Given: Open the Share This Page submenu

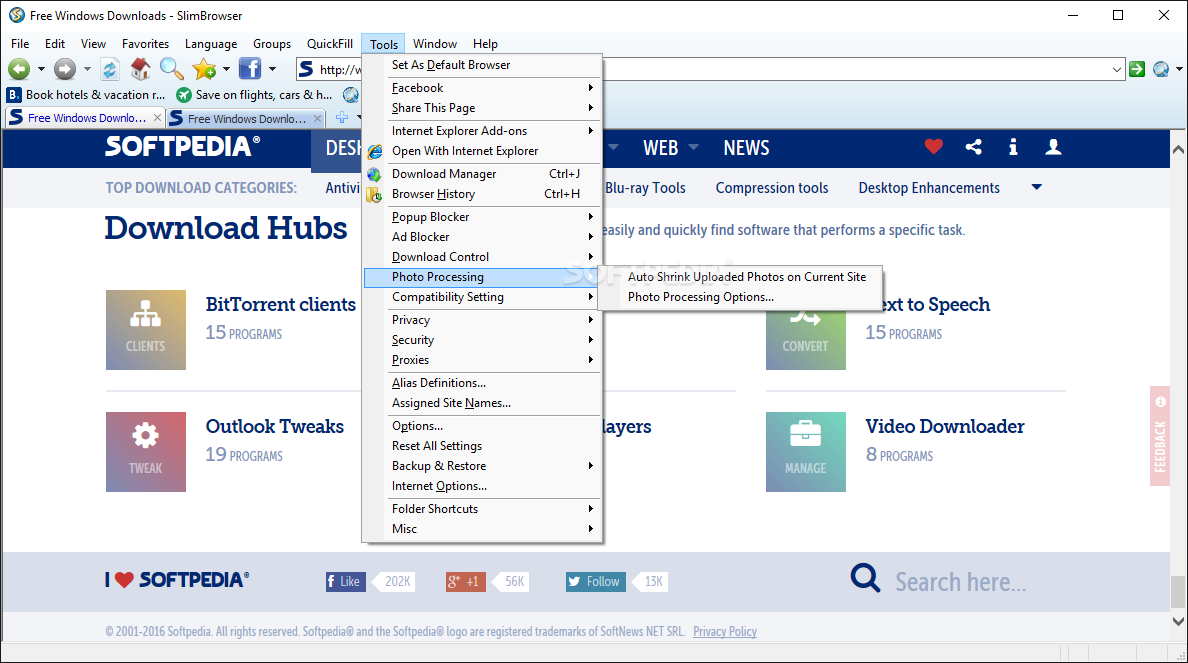Looking at the screenshot, I should 482,108.
